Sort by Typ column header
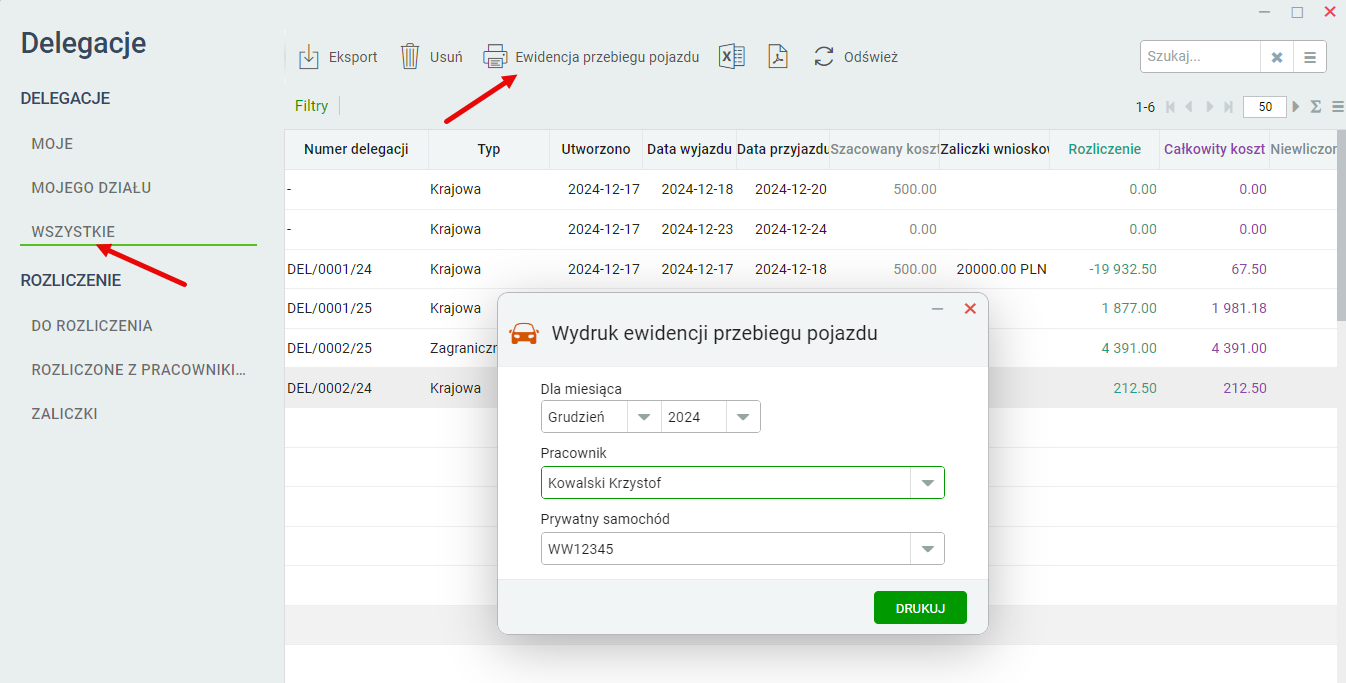1346x683 pixels. [489, 149]
